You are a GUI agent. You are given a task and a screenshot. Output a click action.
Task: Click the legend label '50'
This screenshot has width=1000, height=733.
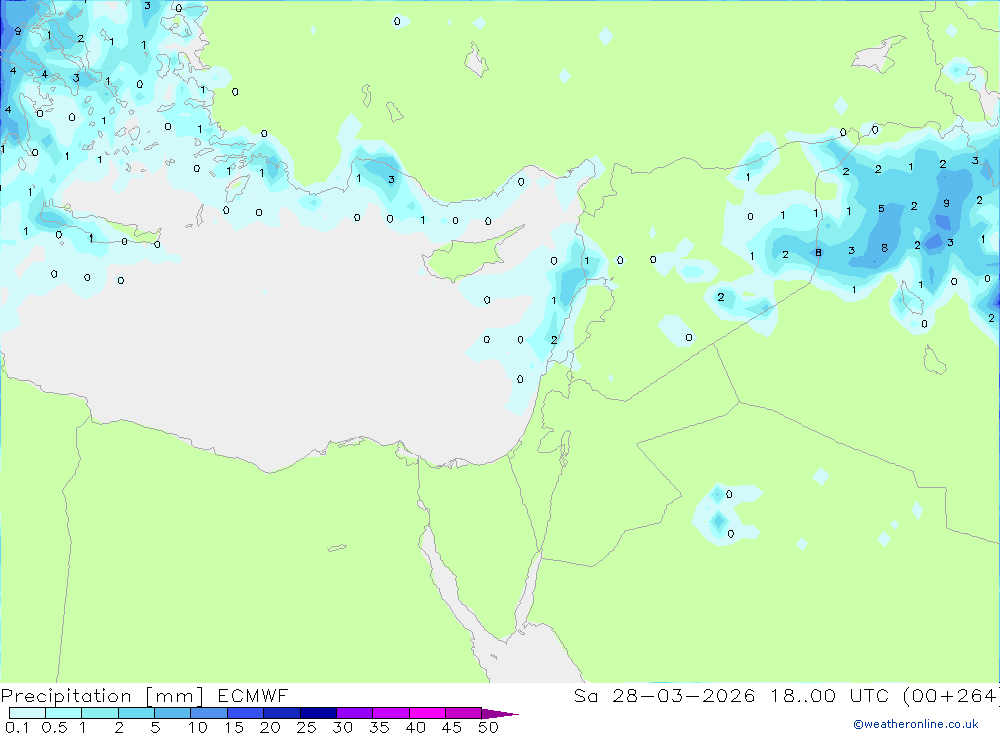pos(488,727)
